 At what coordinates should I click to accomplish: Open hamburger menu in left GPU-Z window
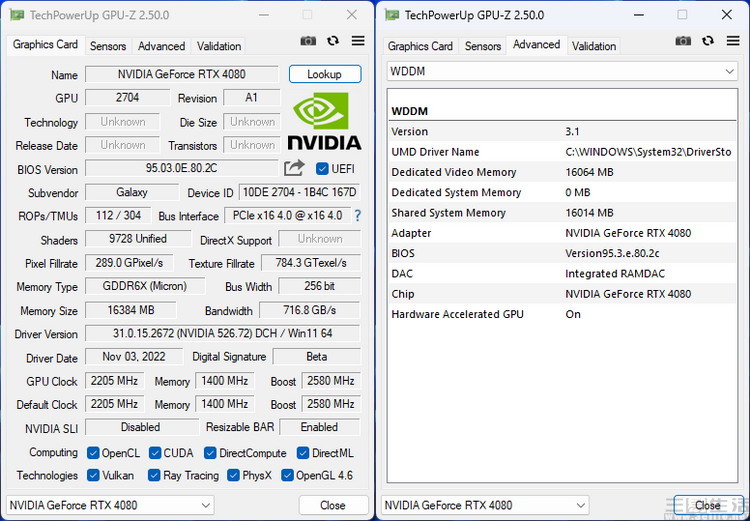coord(358,41)
